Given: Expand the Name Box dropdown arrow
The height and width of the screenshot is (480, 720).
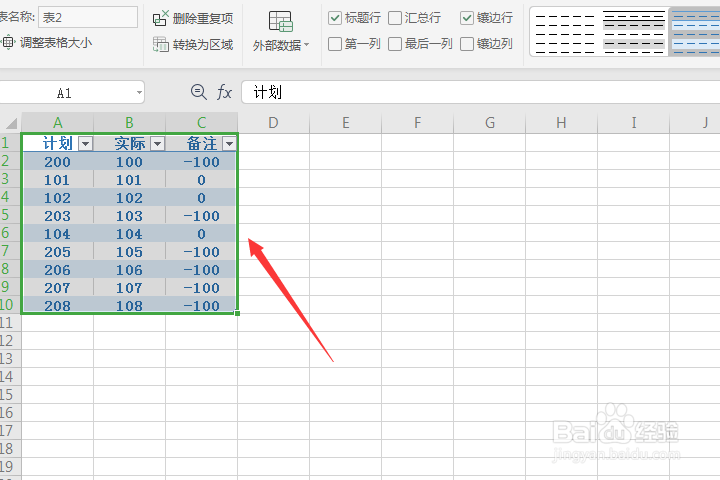Looking at the screenshot, I should pyautogui.click(x=139, y=93).
